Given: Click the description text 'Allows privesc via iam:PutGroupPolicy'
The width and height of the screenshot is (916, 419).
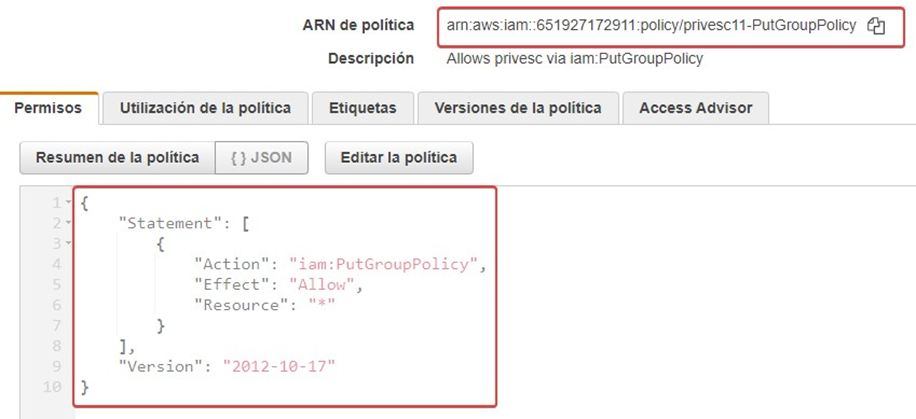Looking at the screenshot, I should [574, 58].
